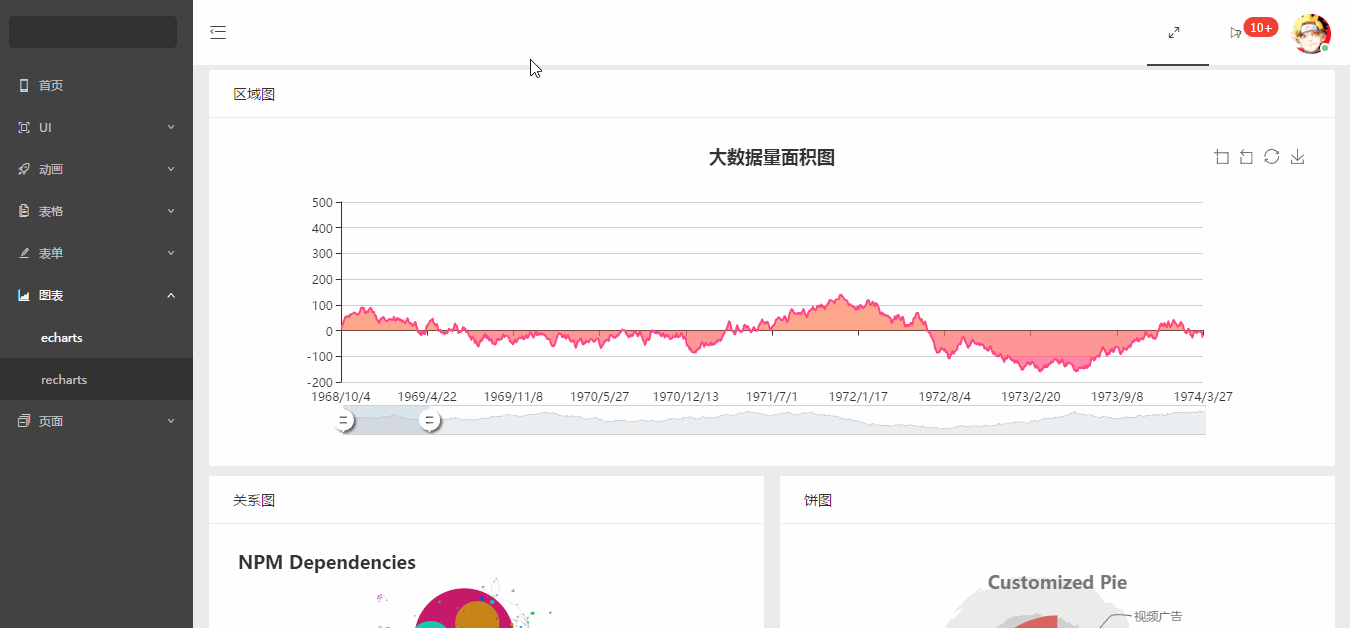
Task: Restore the area chart with the refresh icon
Action: [1271, 157]
